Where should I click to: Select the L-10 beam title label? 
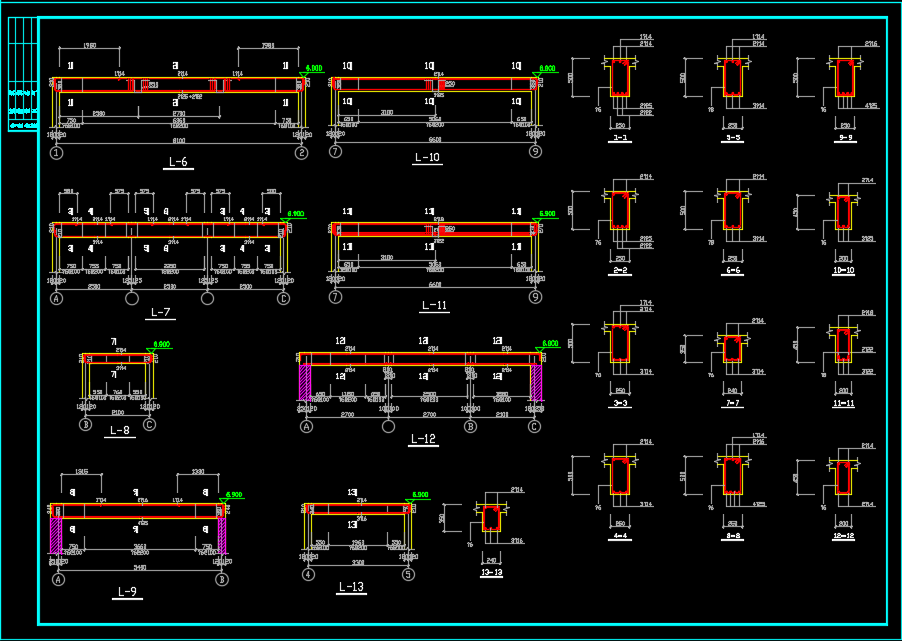(427, 157)
